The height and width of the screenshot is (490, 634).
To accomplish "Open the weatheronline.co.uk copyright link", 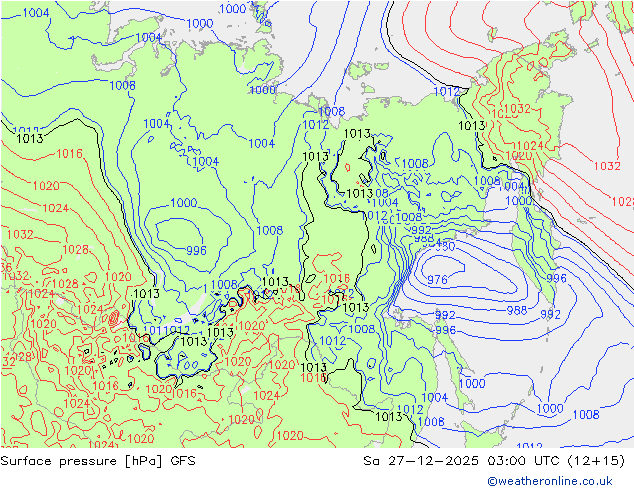I will tap(550, 481).
